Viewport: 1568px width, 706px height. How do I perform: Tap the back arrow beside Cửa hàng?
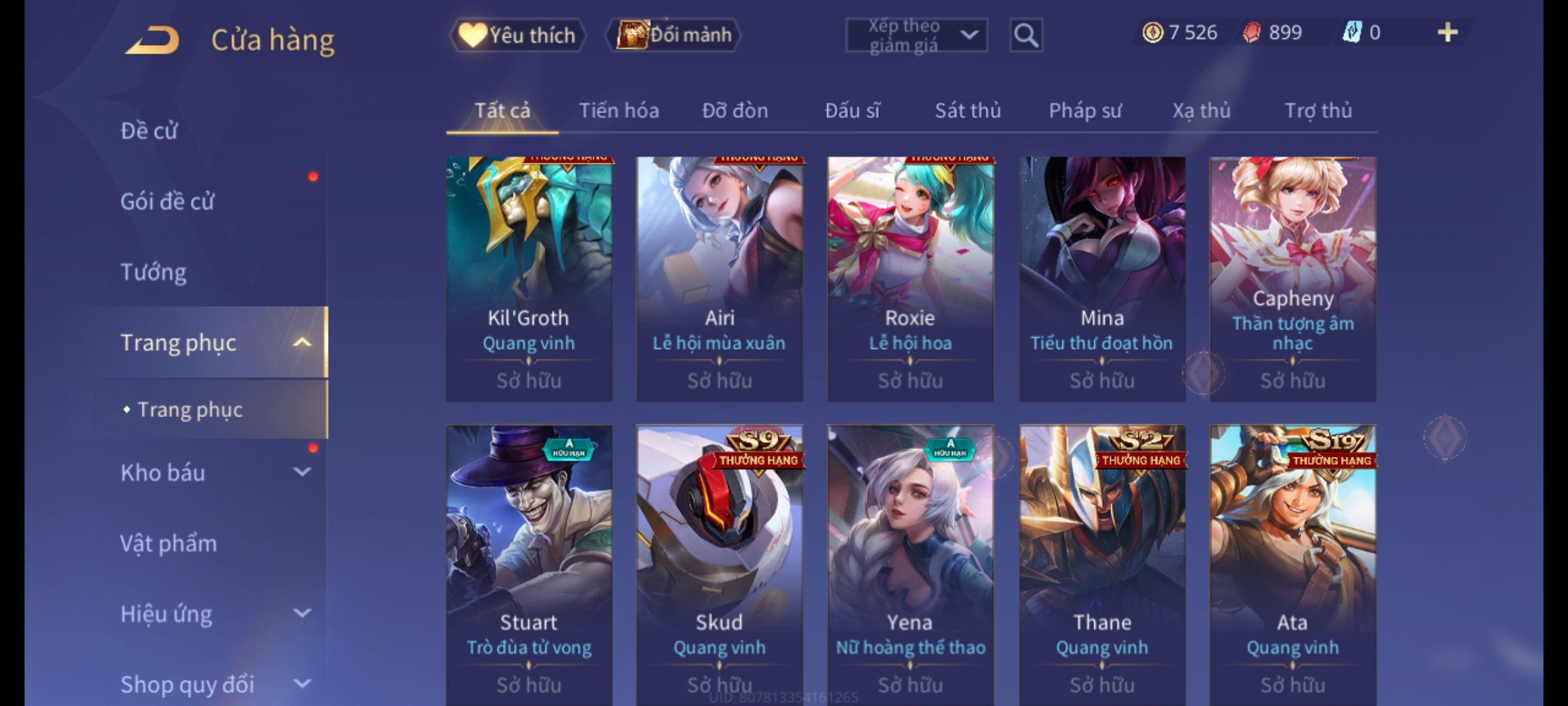(153, 40)
